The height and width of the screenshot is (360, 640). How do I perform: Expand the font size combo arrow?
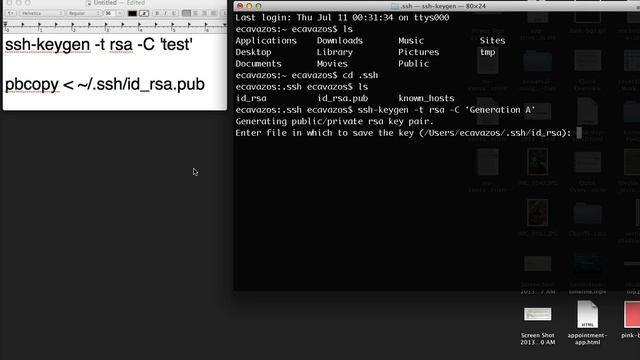[x=120, y=13]
